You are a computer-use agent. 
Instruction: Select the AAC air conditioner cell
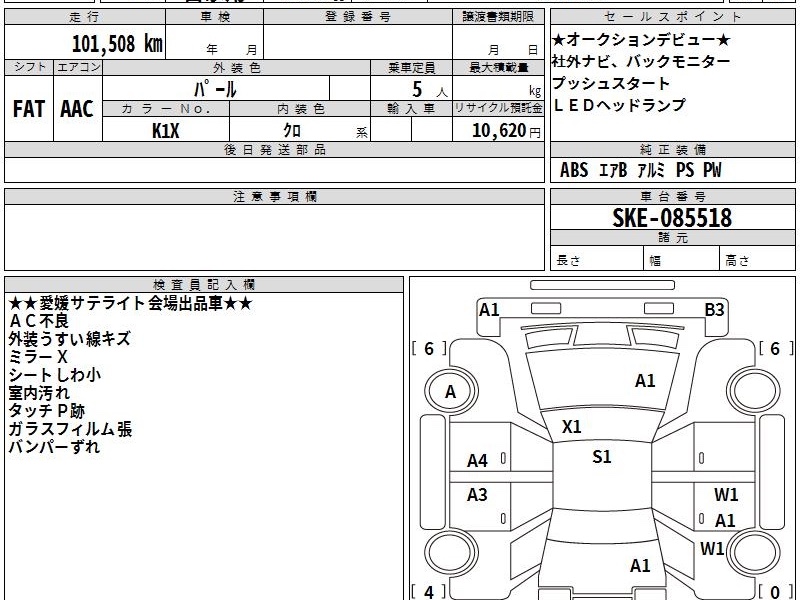click(x=76, y=109)
